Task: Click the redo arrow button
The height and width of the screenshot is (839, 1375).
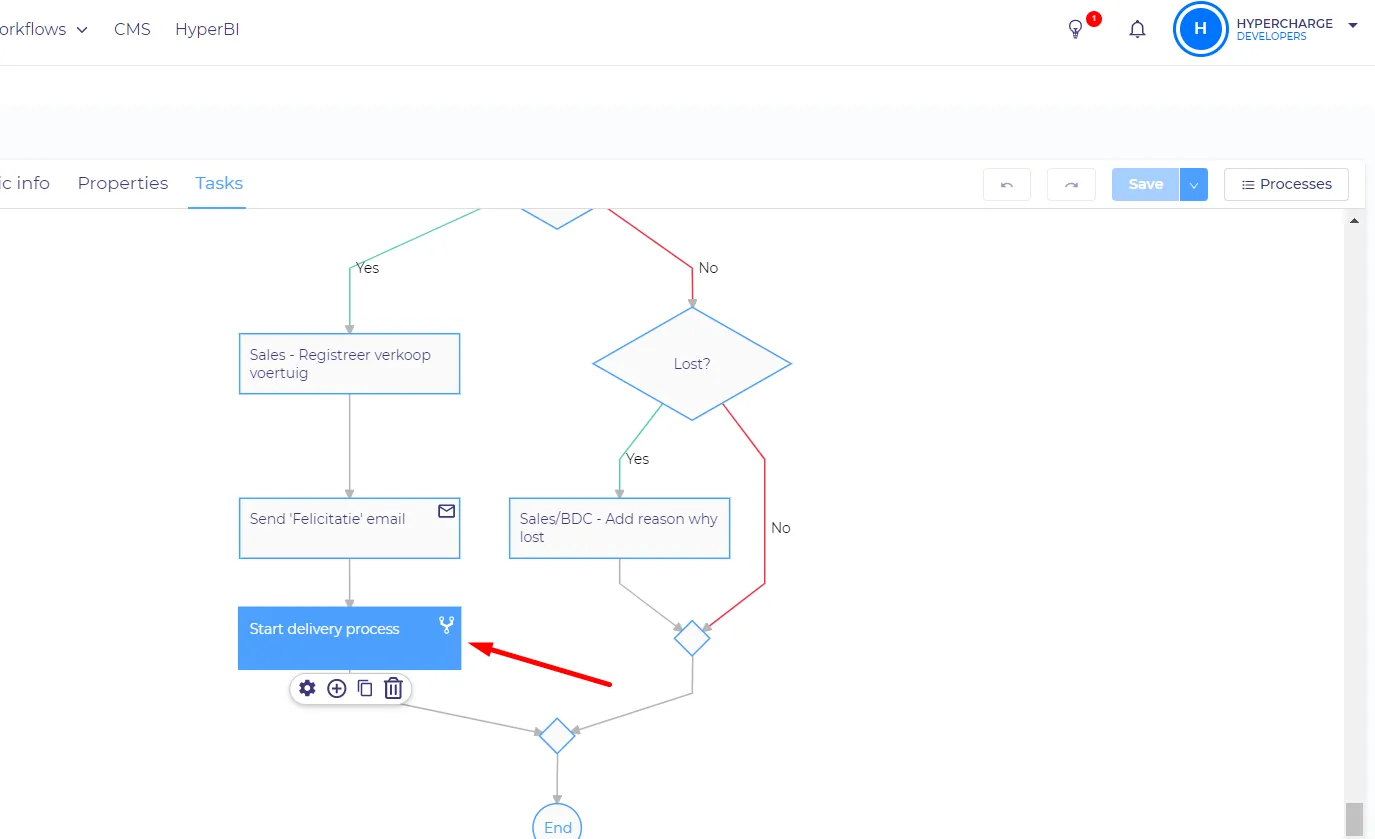Action: (x=1071, y=185)
